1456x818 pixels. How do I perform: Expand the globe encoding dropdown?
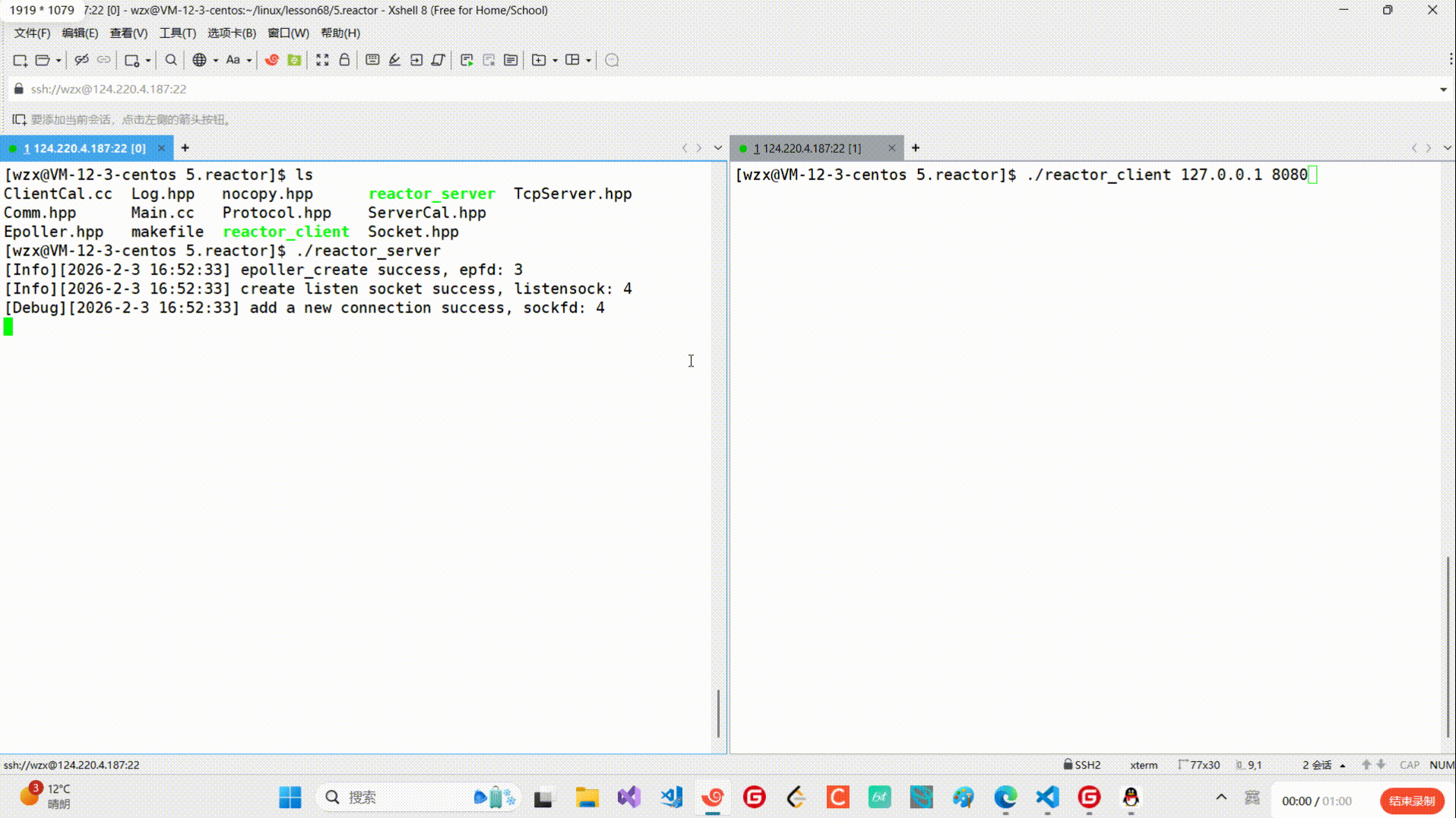pos(216,61)
